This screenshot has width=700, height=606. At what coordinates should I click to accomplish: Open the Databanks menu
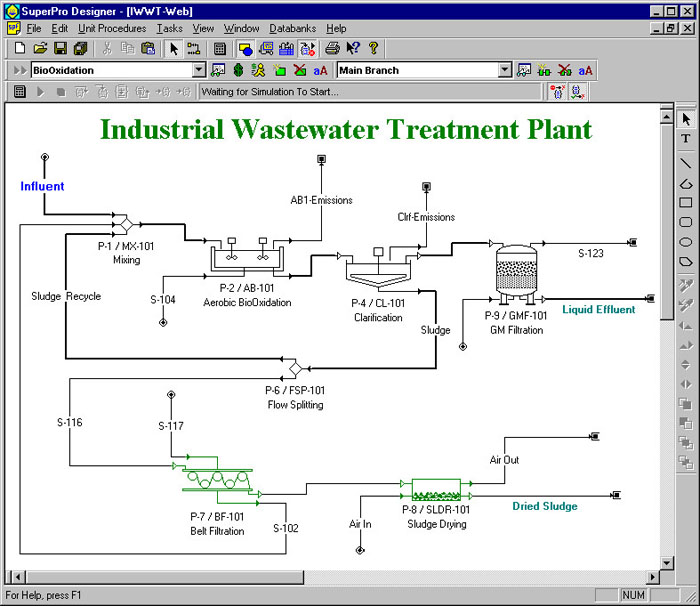[293, 29]
